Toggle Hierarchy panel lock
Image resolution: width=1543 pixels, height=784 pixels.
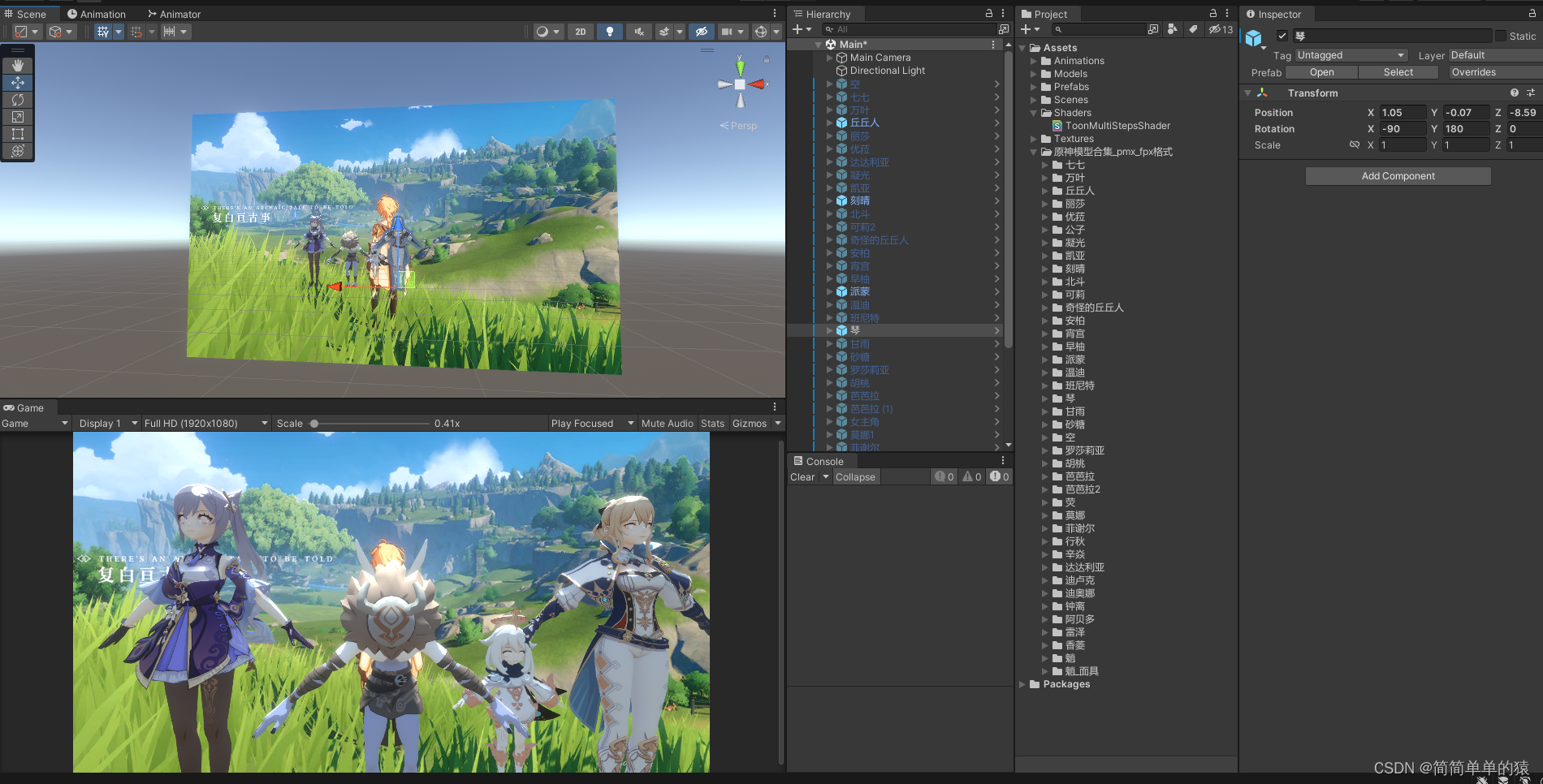click(989, 14)
